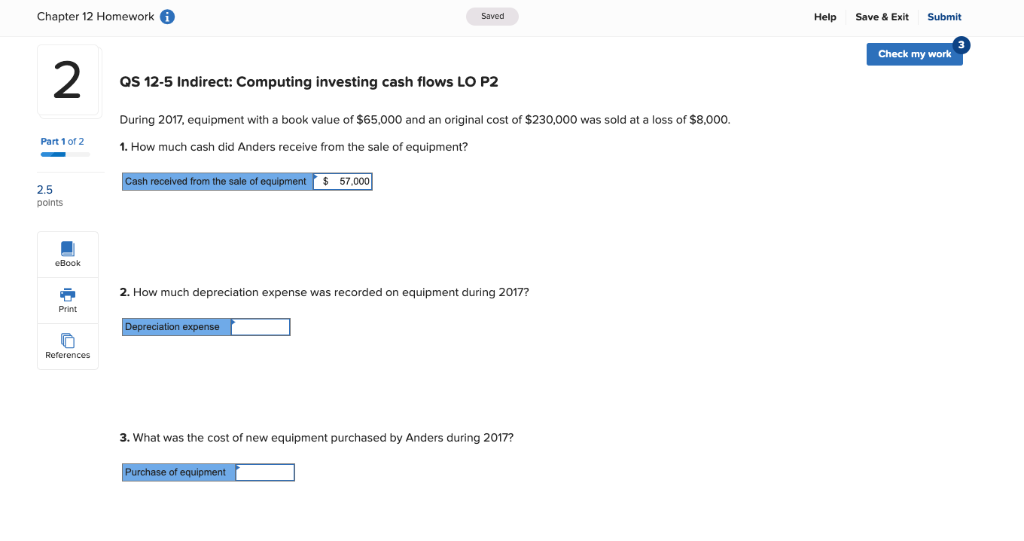Click the Print printer icon

click(68, 294)
